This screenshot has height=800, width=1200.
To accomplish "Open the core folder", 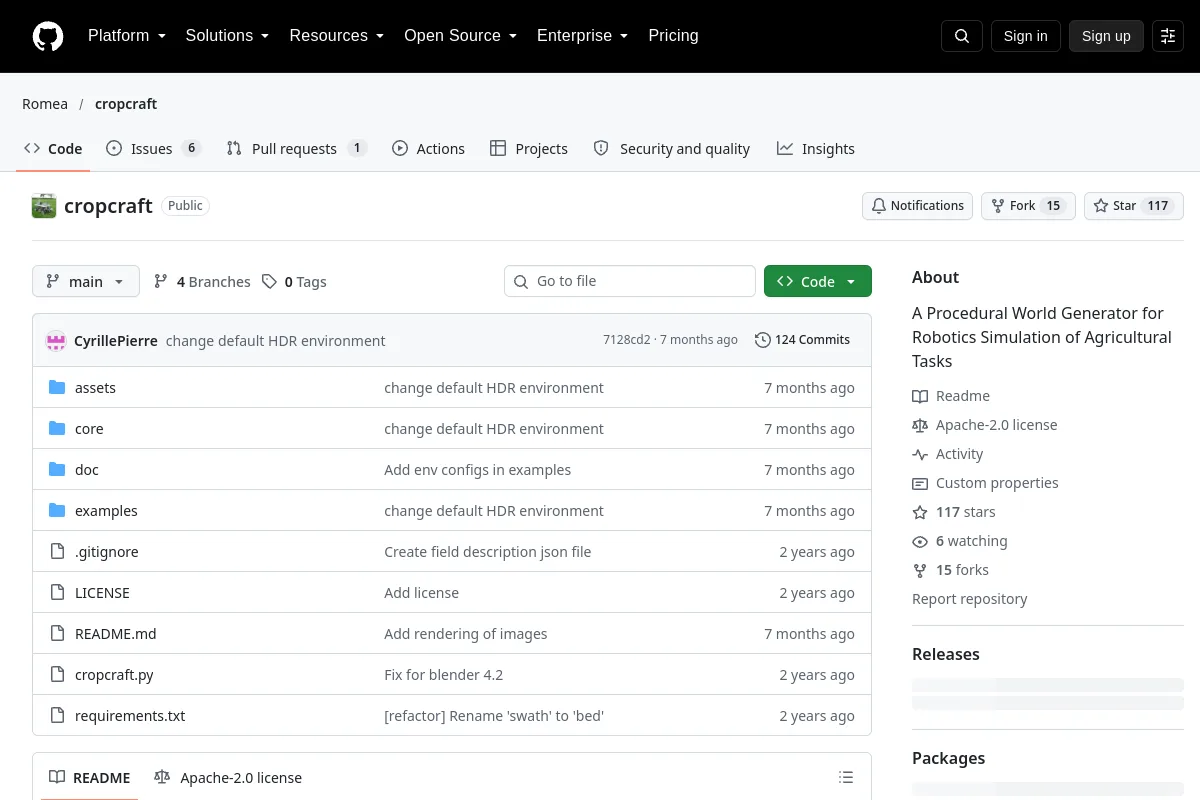I will [89, 429].
